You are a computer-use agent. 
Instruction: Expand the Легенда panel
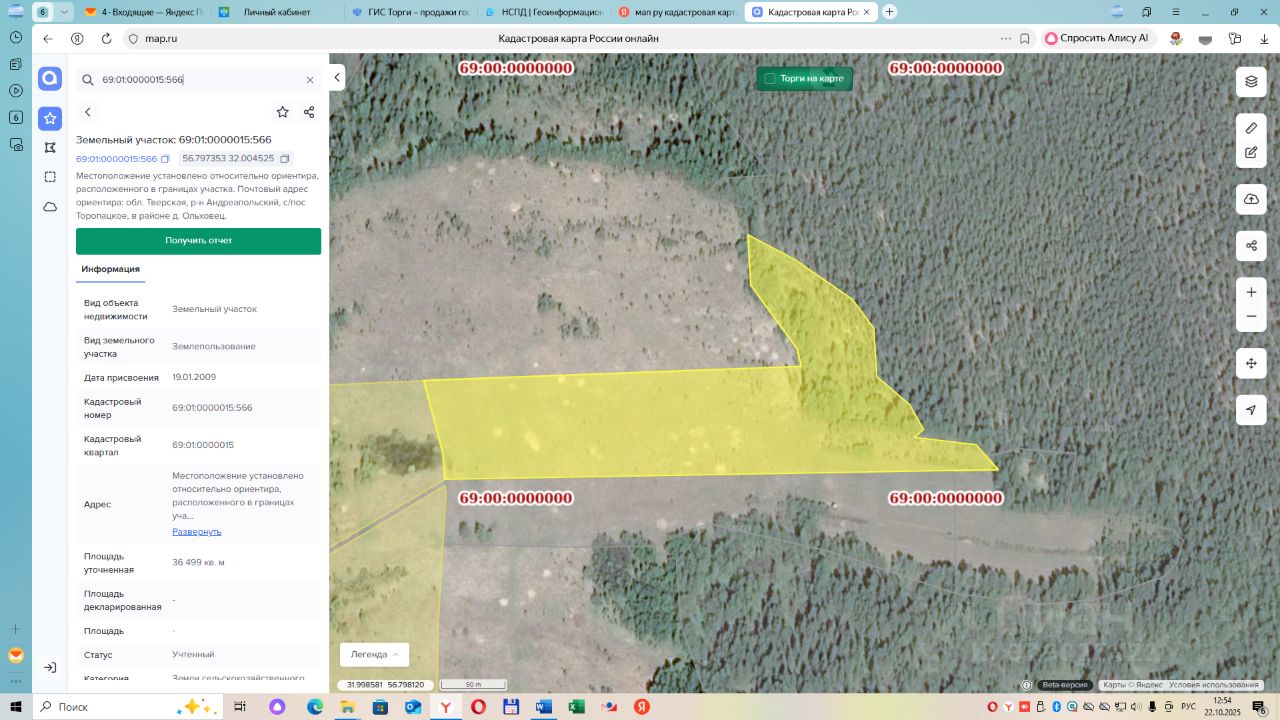click(374, 654)
